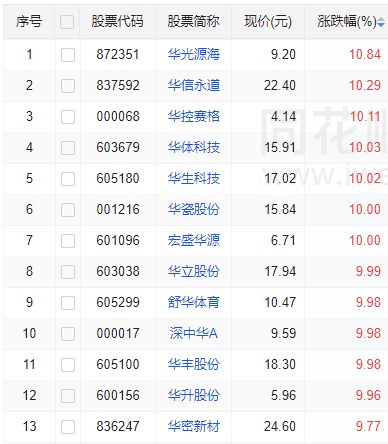Image resolution: width=388 pixels, height=444 pixels.
Task: Open the 华生科技 stock page
Action: coord(194,178)
